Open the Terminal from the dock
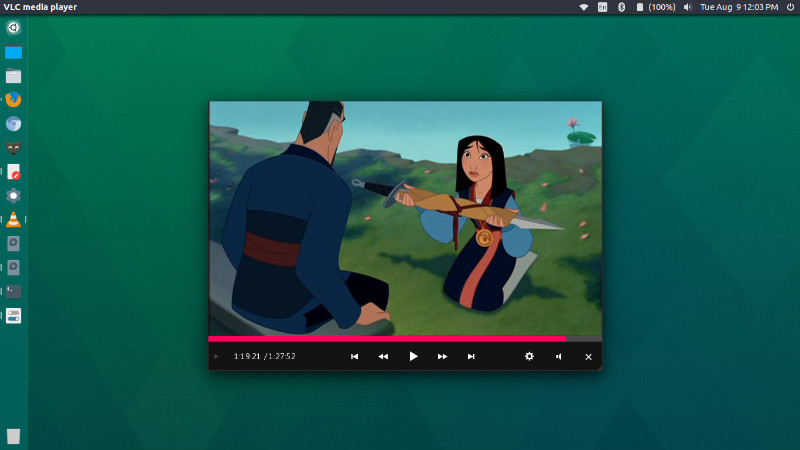 tap(13, 291)
